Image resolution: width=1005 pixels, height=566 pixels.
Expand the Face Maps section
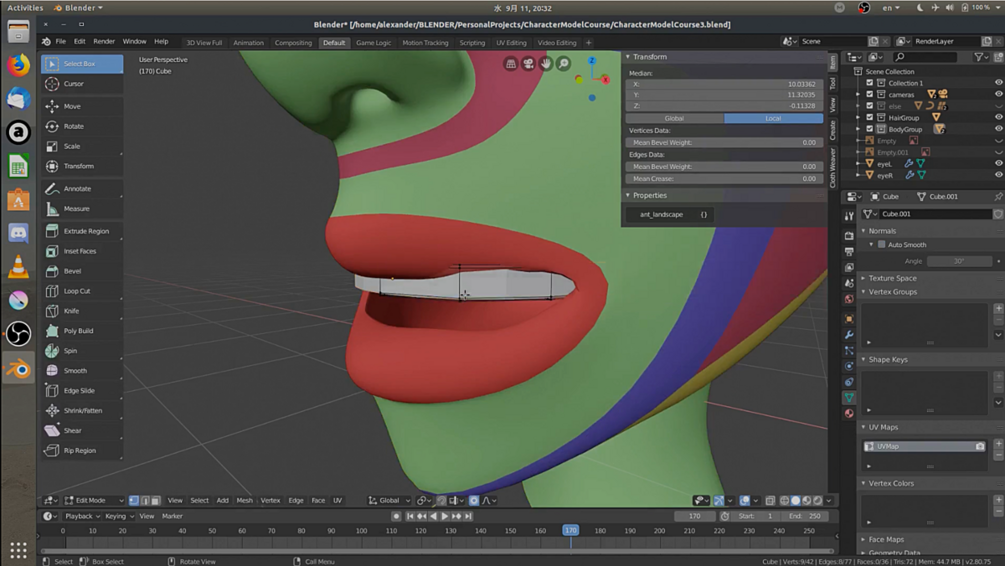click(x=864, y=540)
